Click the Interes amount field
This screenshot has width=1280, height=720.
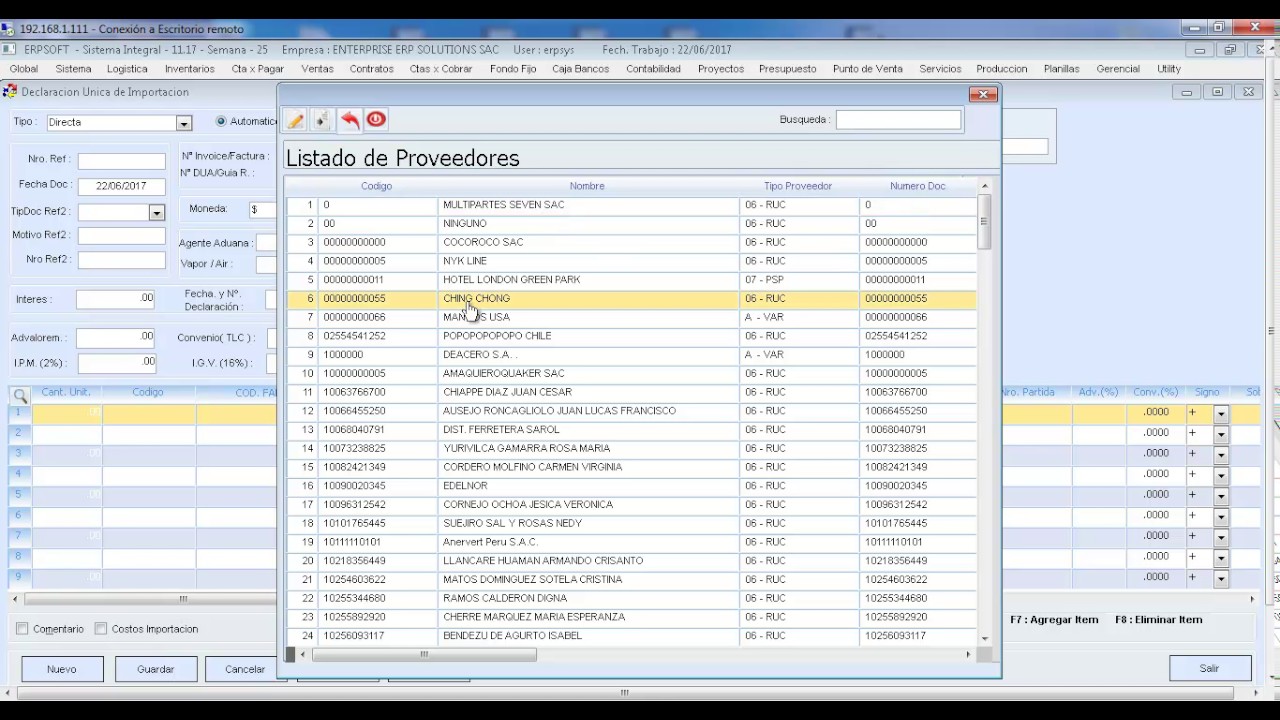pyautogui.click(x=115, y=299)
